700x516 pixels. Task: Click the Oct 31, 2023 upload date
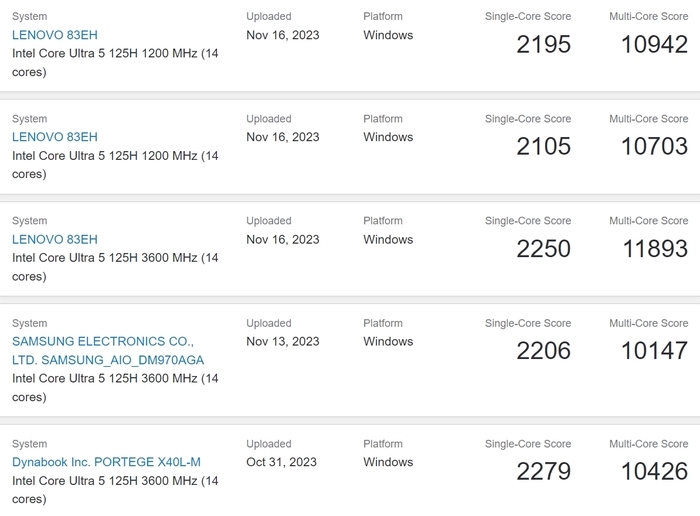click(x=281, y=462)
